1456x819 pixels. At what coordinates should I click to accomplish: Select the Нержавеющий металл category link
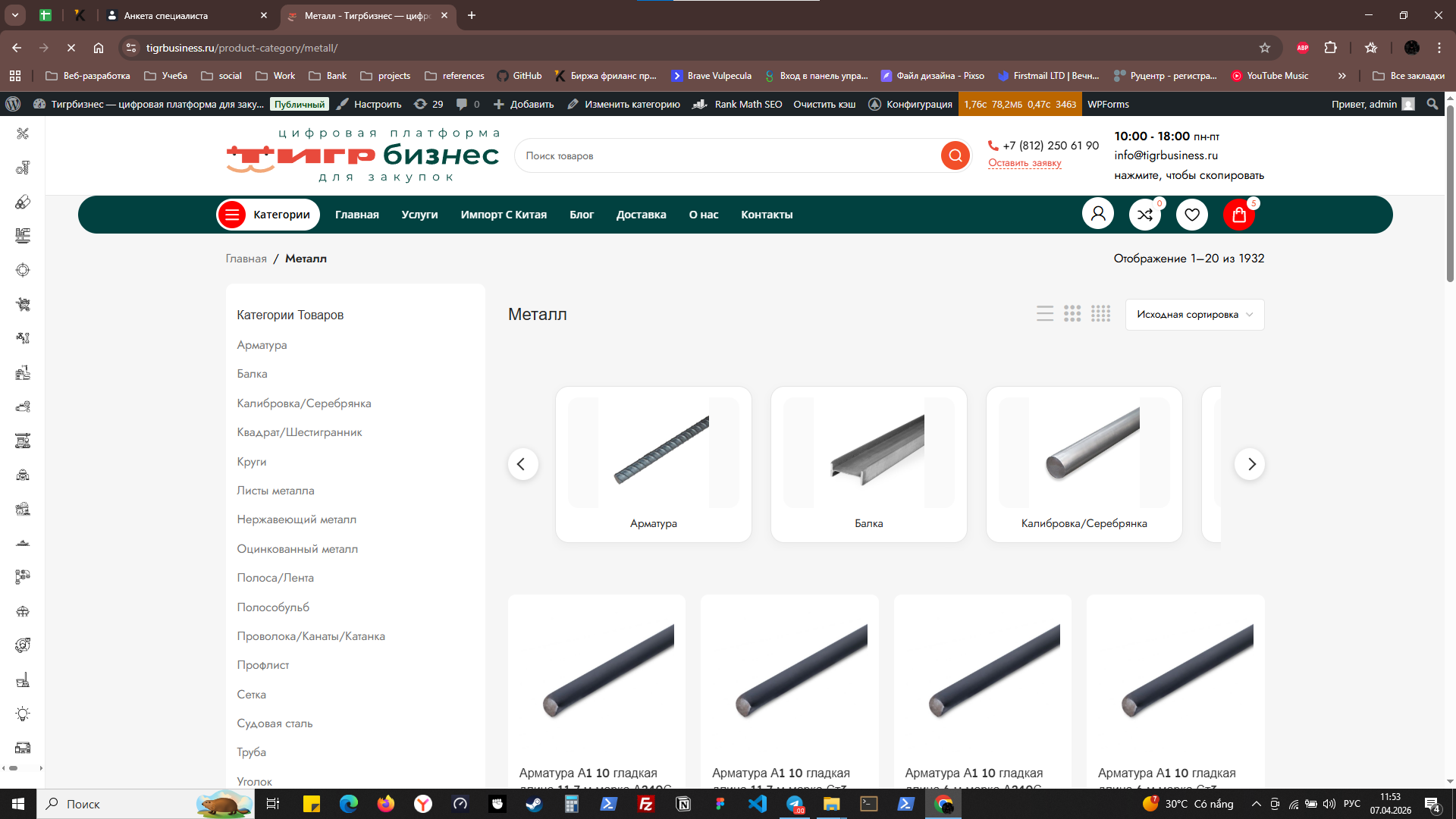pos(297,519)
